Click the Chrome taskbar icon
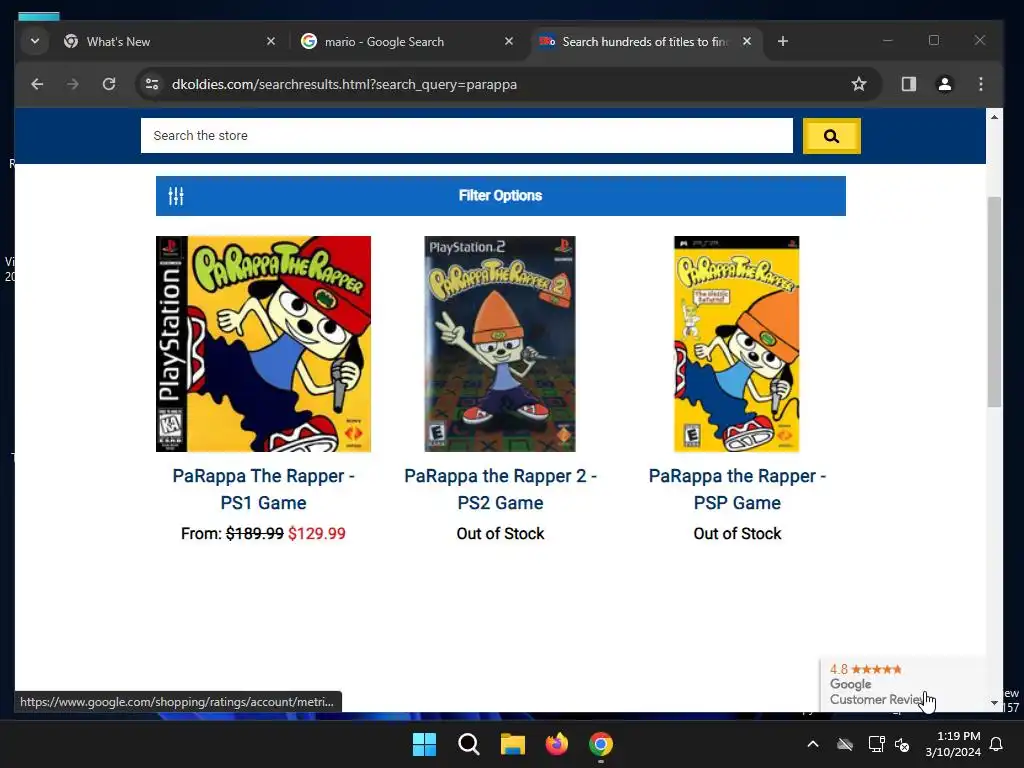 pyautogui.click(x=601, y=744)
